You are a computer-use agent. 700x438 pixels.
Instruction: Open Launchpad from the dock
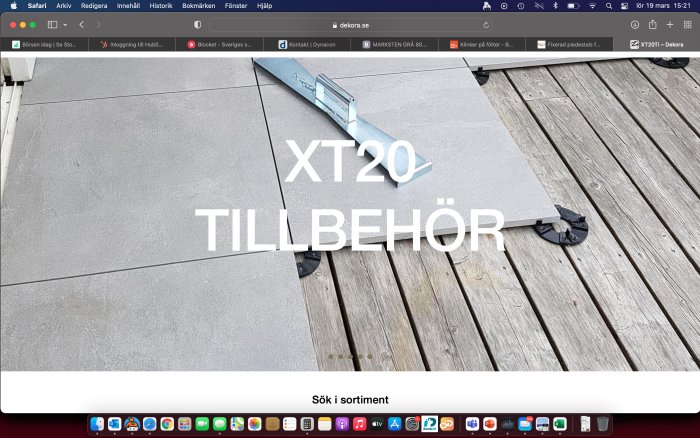coord(184,424)
